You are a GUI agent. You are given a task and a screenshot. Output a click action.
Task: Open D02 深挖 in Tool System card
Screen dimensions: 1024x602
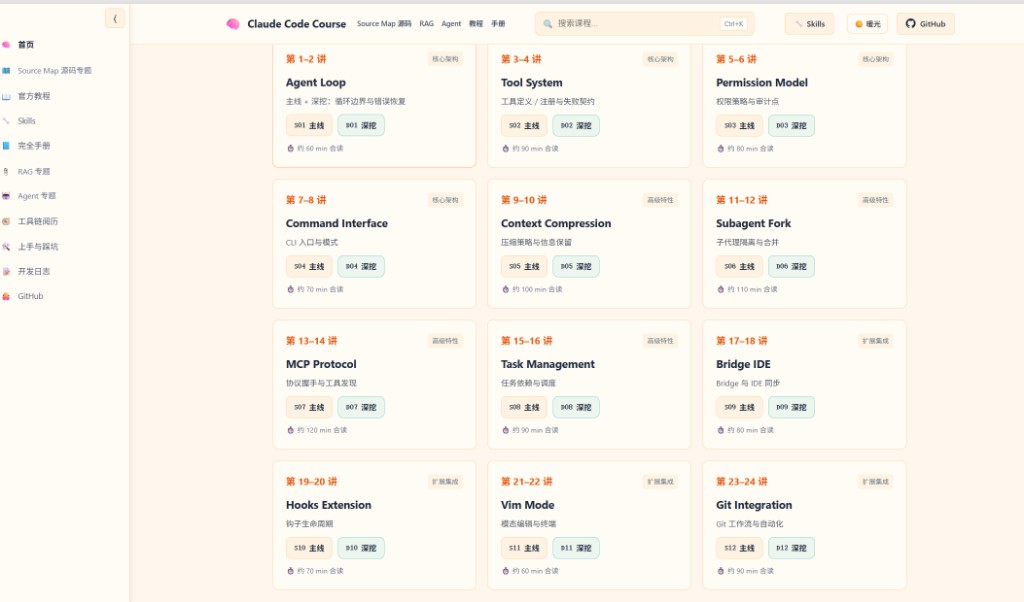[x=576, y=125]
